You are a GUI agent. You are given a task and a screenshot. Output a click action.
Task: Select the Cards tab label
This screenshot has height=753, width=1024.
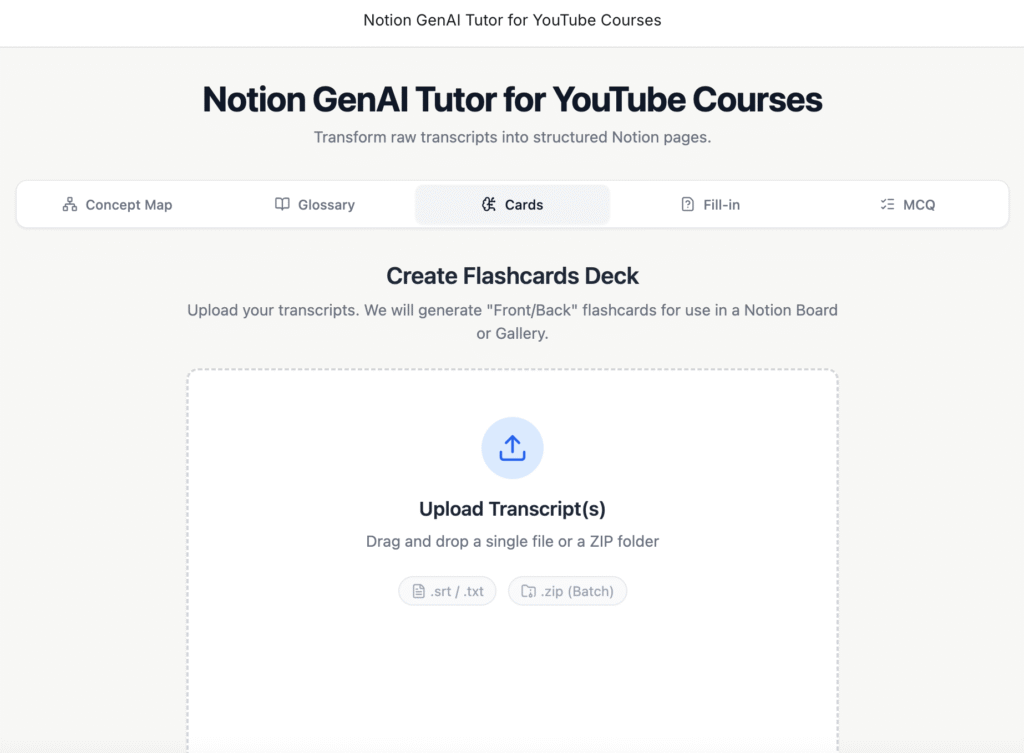tap(523, 205)
